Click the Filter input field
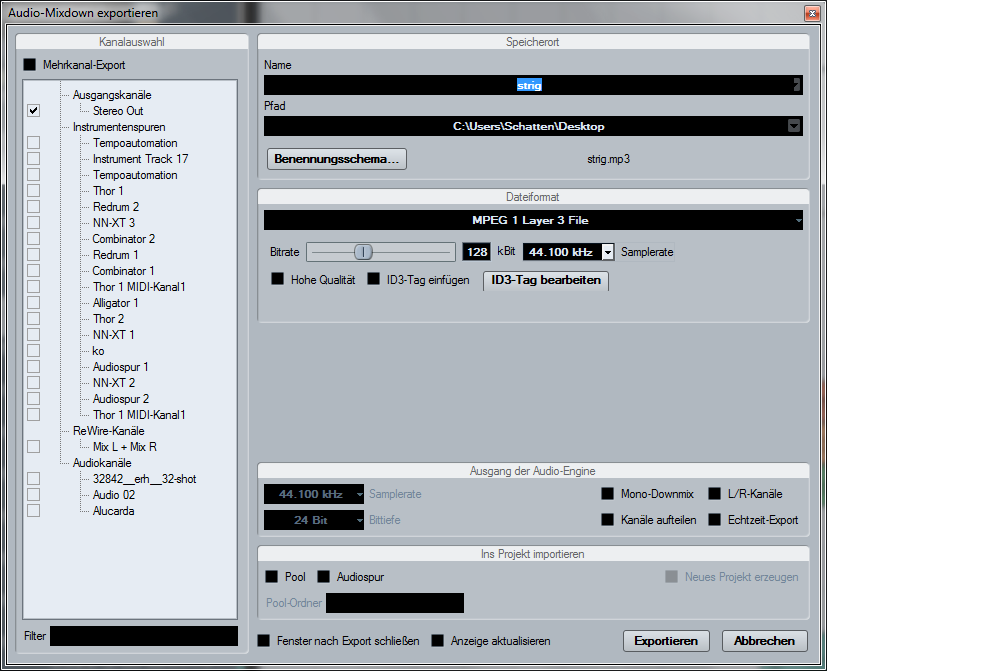Viewport: 1008px width, 671px height. pyautogui.click(x=144, y=635)
